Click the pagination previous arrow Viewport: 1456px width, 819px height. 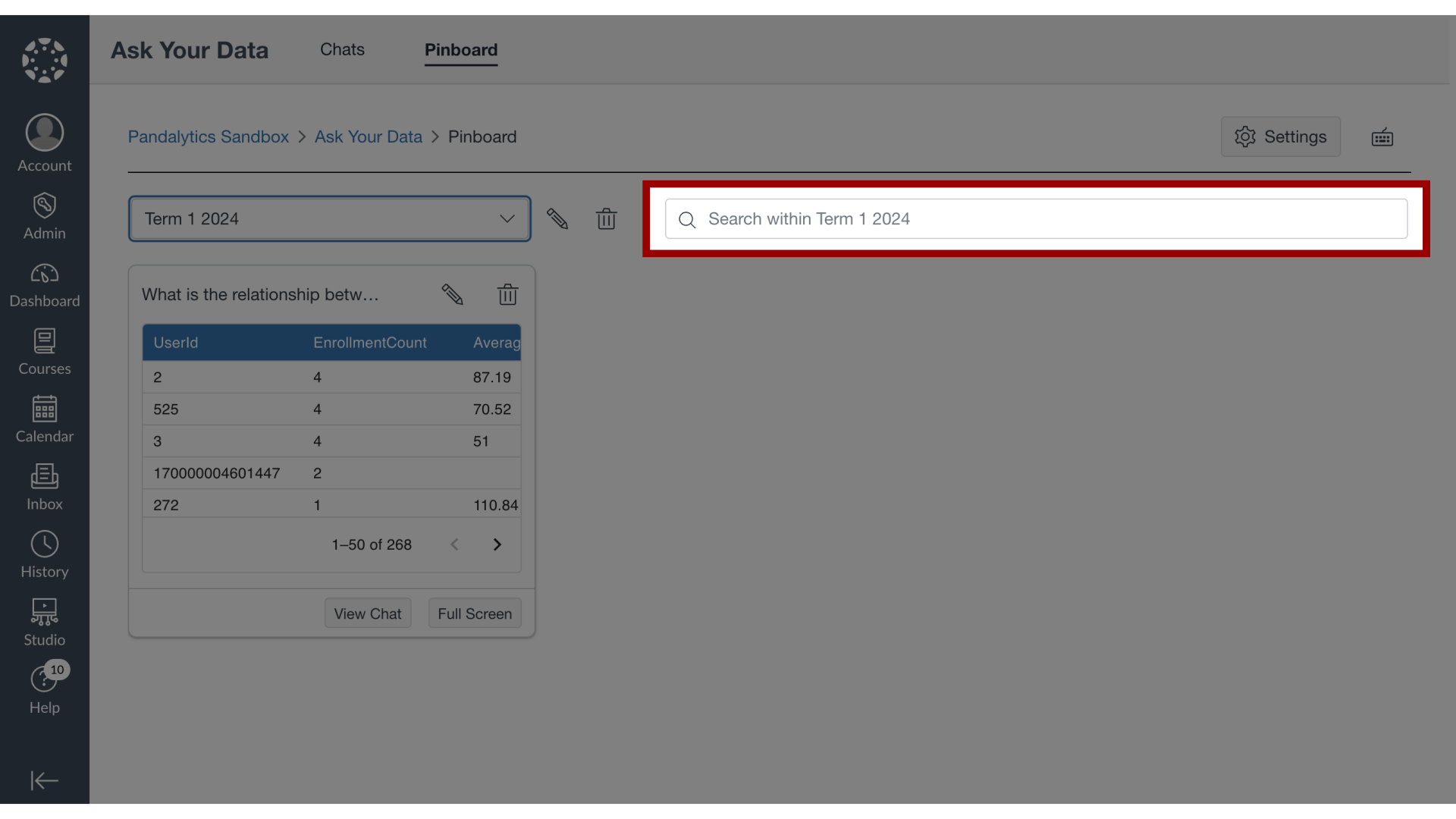pos(454,544)
